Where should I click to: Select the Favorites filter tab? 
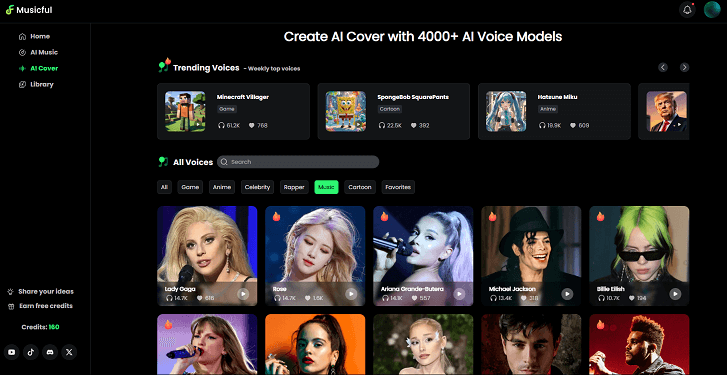pos(398,187)
